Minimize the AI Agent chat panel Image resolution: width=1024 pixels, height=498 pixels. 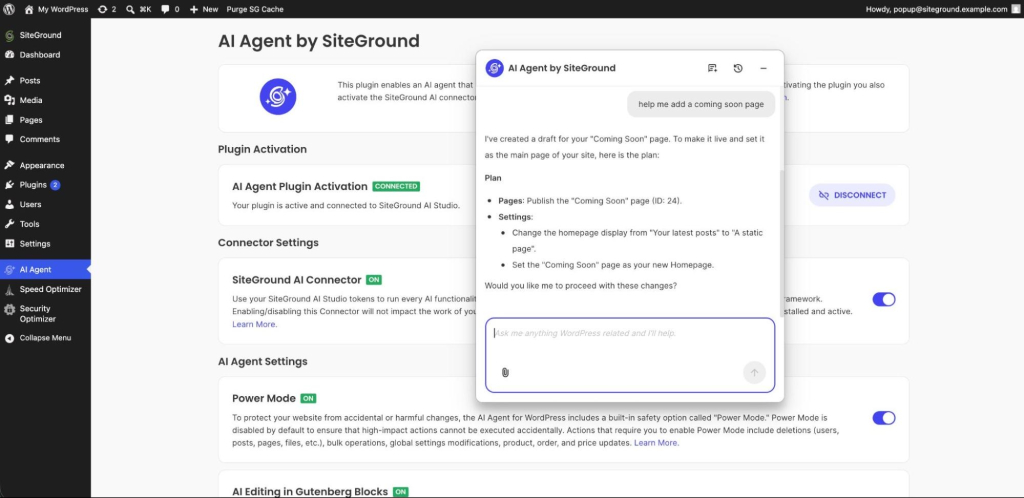click(763, 68)
